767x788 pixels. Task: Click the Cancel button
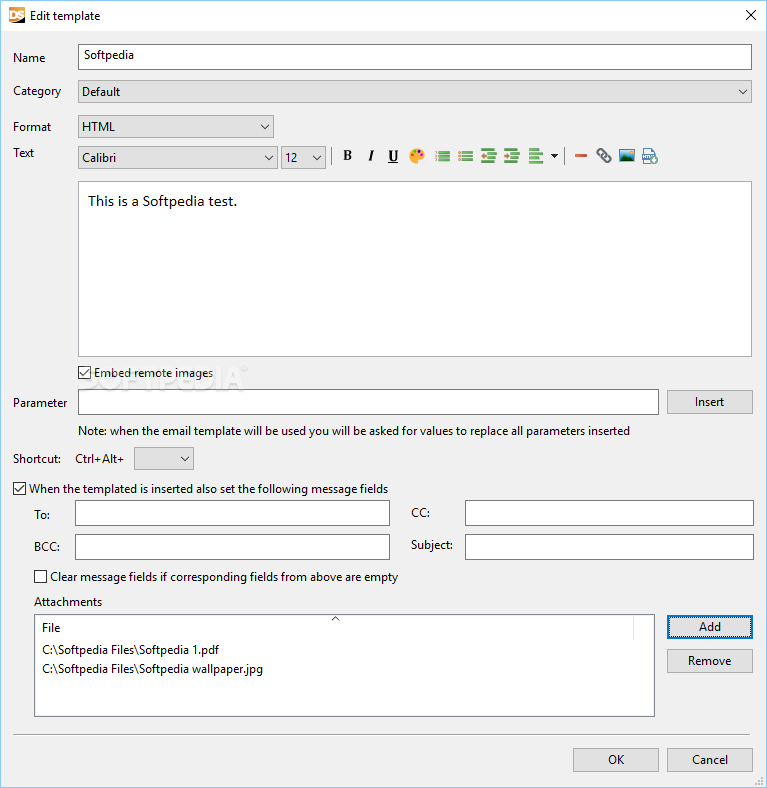[710, 759]
